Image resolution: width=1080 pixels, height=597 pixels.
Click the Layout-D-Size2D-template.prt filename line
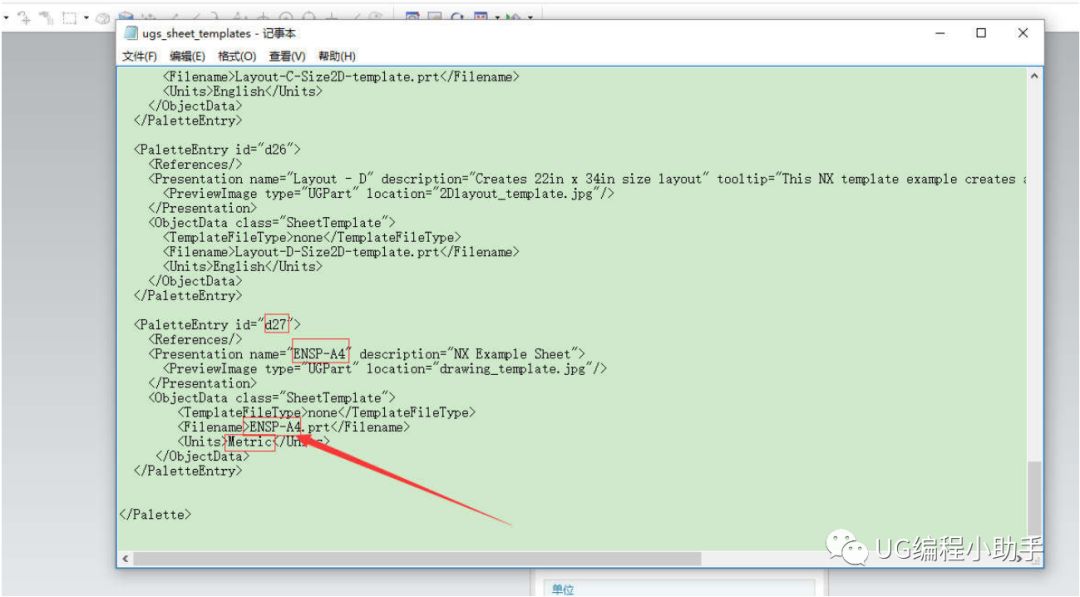pos(341,252)
